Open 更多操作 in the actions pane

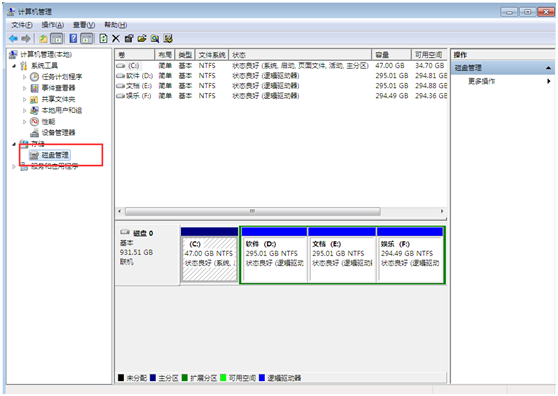481,81
